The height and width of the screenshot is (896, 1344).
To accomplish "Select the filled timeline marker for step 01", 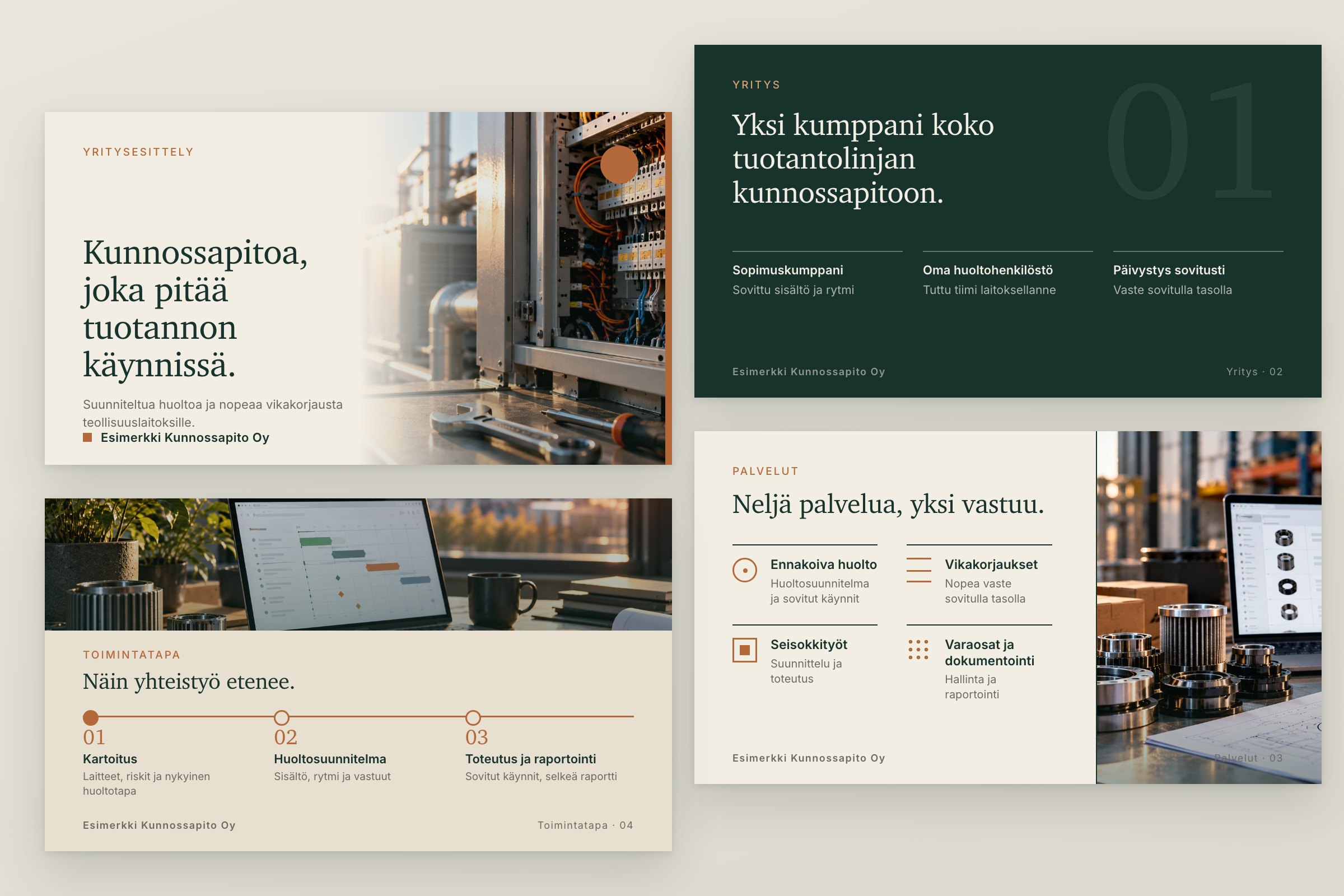I will [90, 717].
